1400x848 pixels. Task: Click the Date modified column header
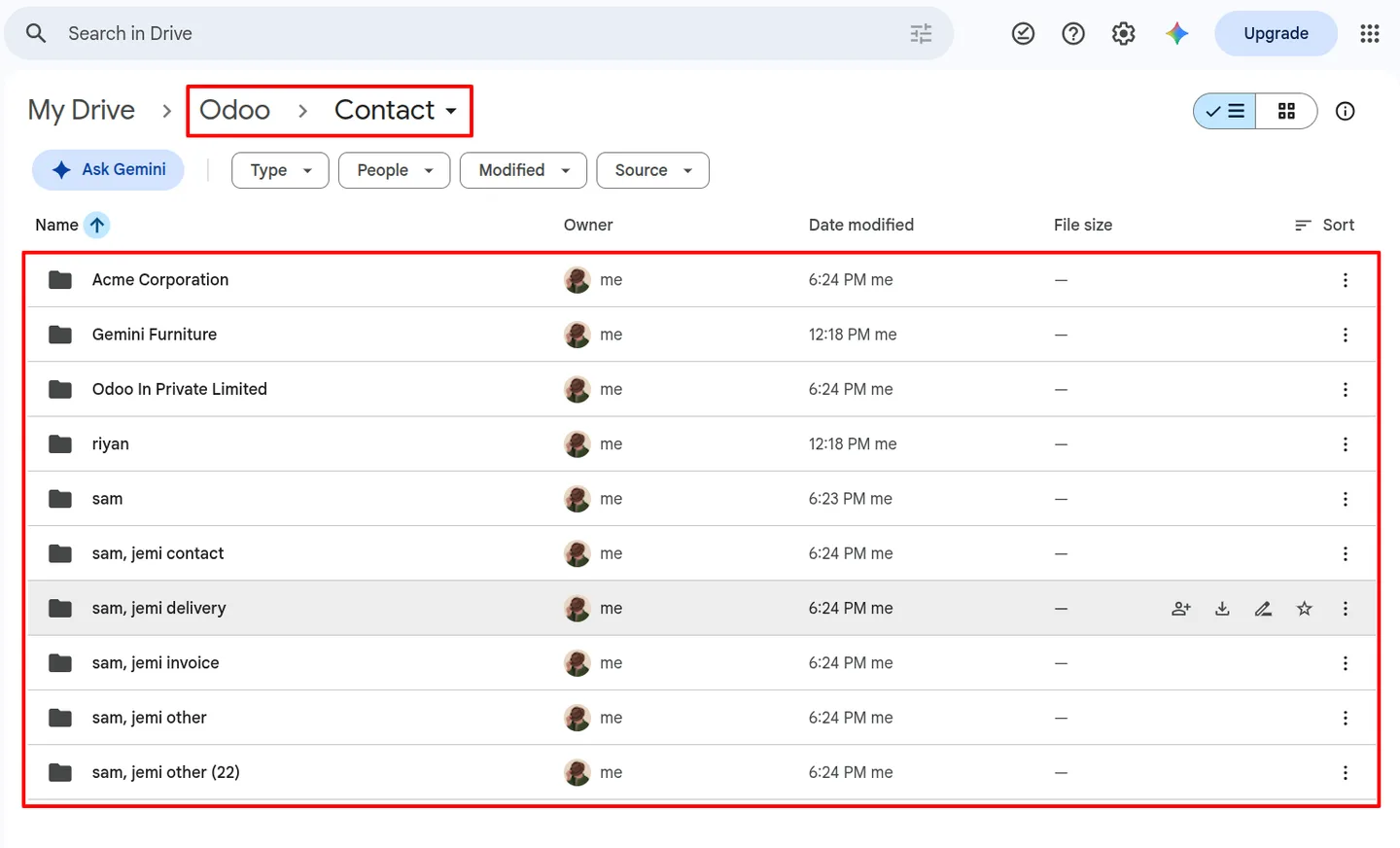tap(861, 226)
